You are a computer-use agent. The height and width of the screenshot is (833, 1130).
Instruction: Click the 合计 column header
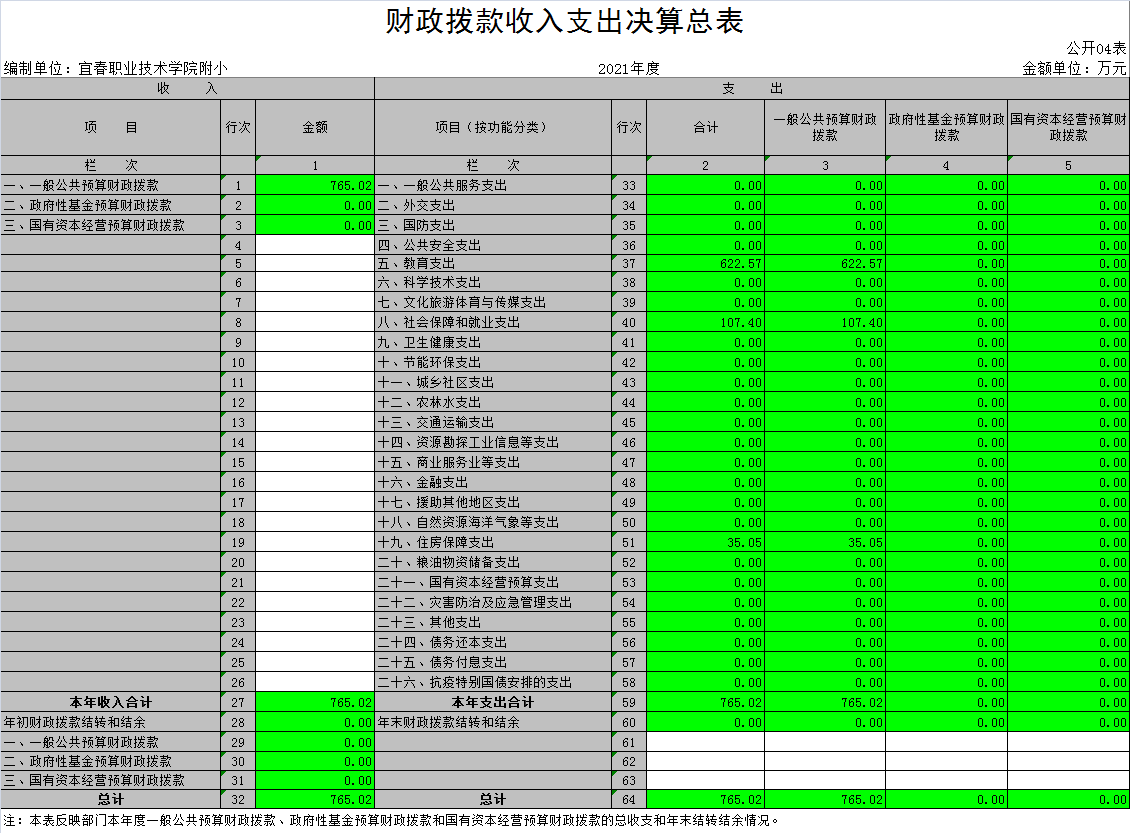click(705, 127)
